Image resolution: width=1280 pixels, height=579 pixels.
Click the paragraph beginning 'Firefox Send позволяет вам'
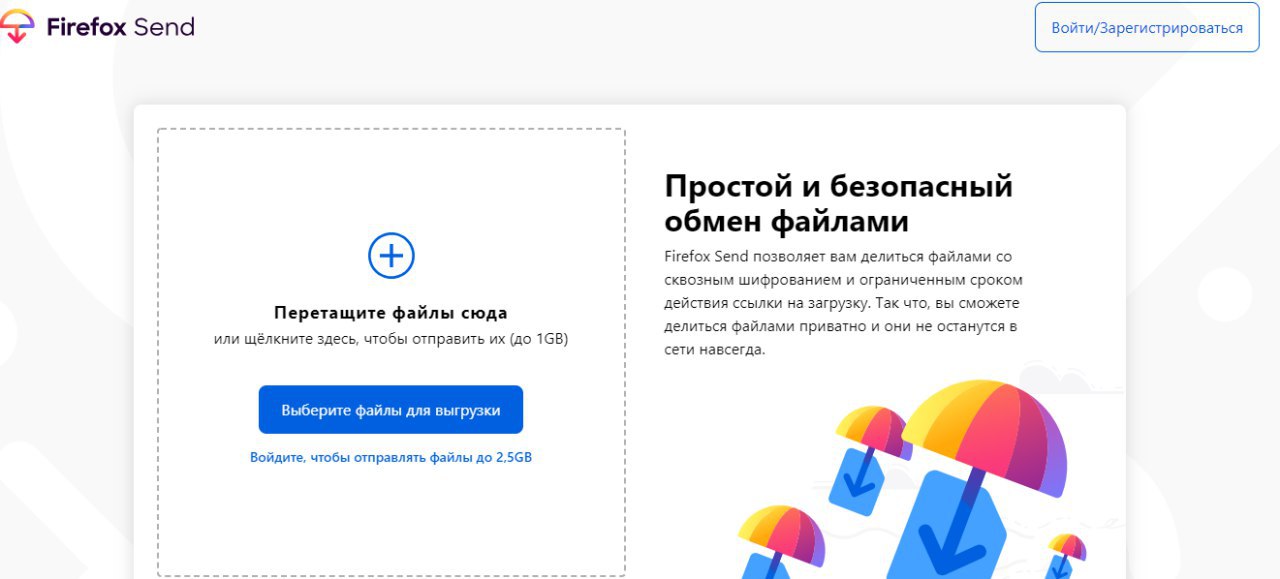coord(843,303)
